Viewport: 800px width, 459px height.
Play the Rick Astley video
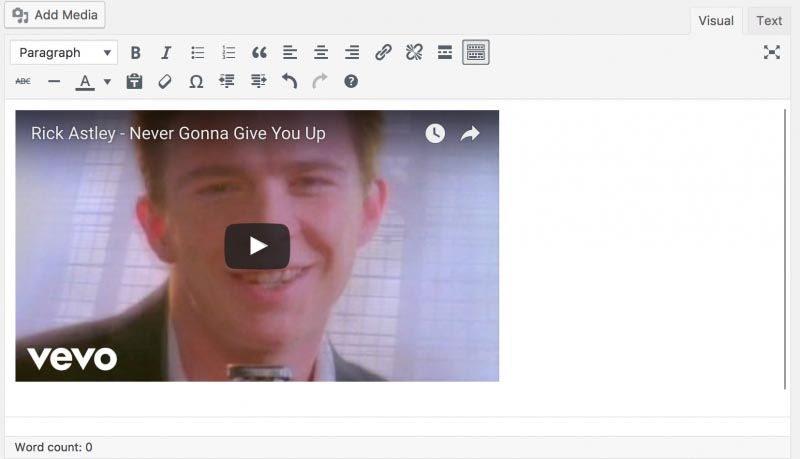coord(257,246)
